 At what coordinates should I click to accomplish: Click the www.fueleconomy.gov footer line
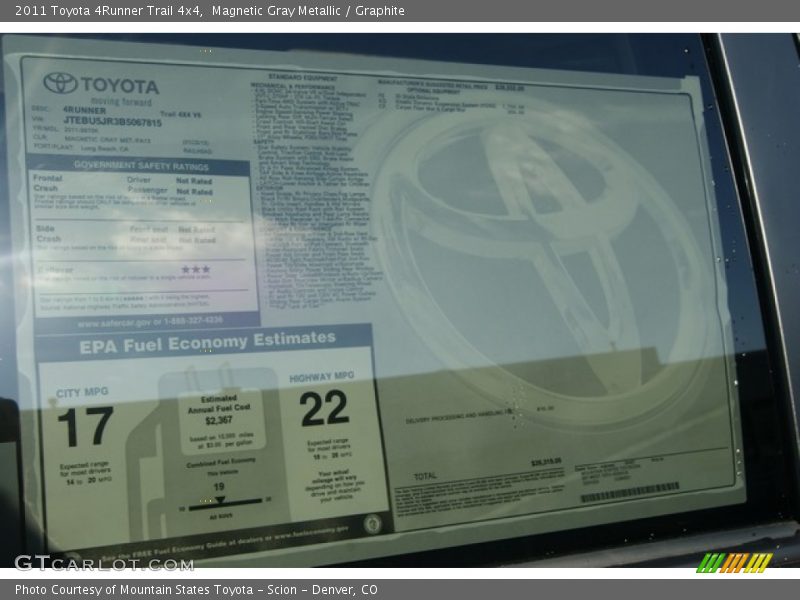(x=226, y=543)
